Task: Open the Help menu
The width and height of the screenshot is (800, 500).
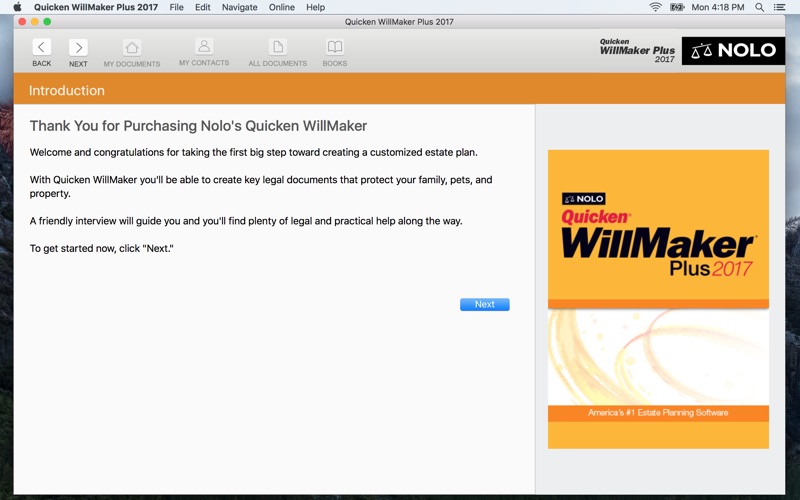Action: coord(315,7)
